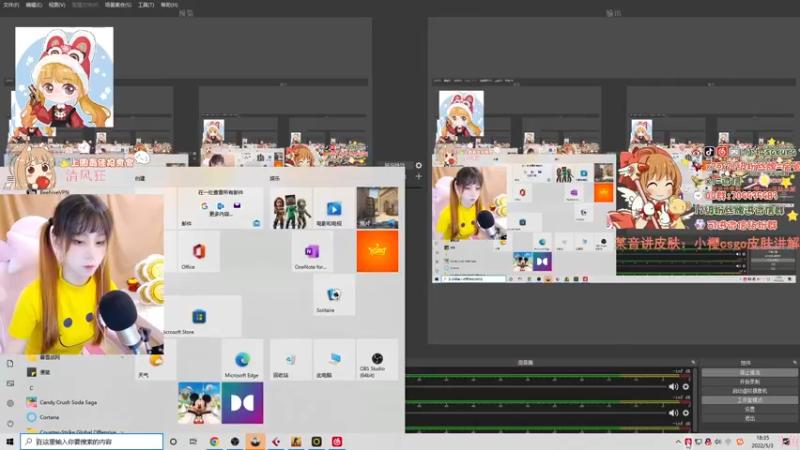800x450 pixels.
Task: Open NetEase Music red taskbar icon
Action: pyautogui.click(x=337, y=442)
